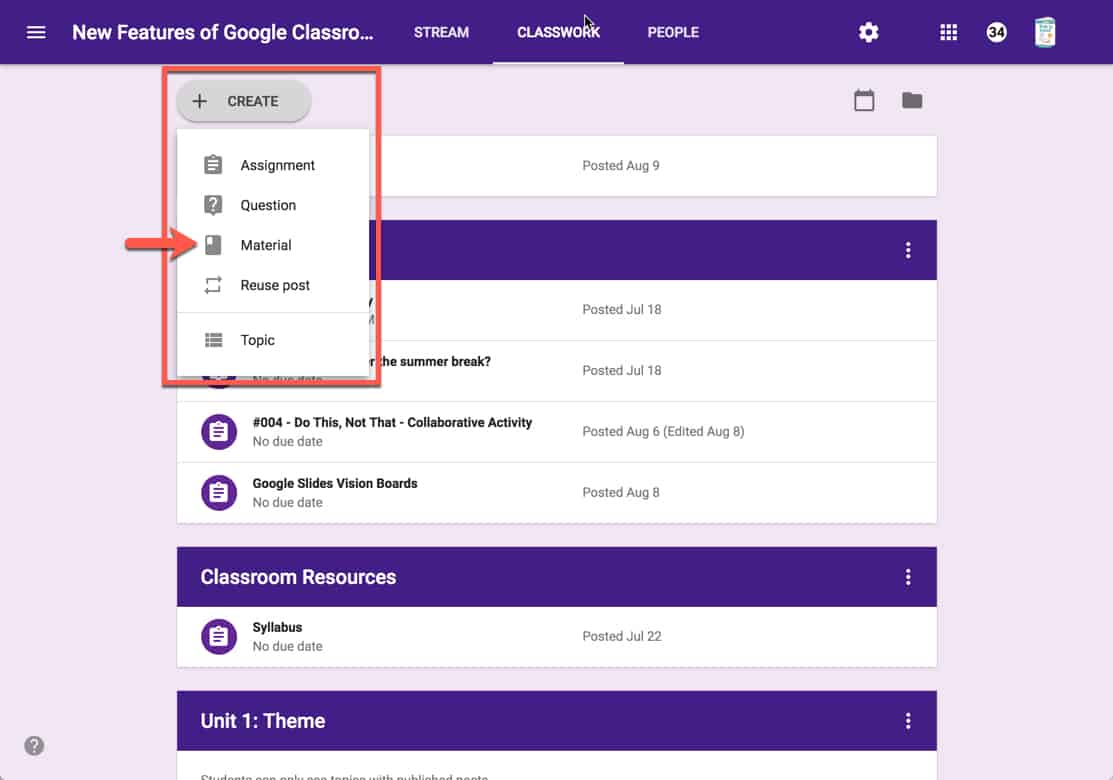
Task: Choose Topic from Create menu
Action: click(x=273, y=340)
